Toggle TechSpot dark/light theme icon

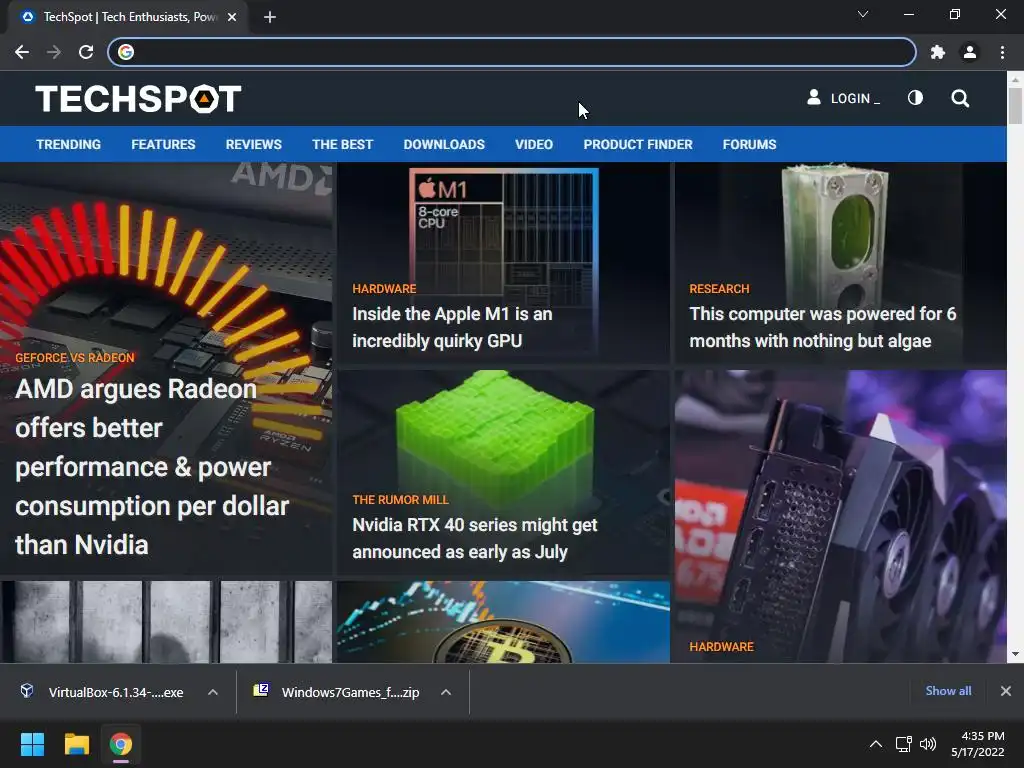(x=915, y=98)
